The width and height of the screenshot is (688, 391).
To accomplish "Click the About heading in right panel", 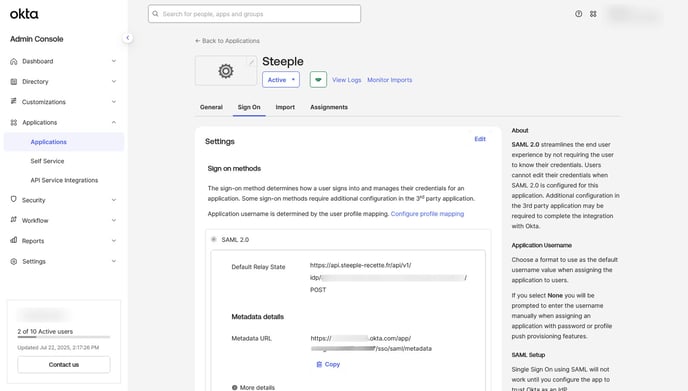I will (x=520, y=130).
